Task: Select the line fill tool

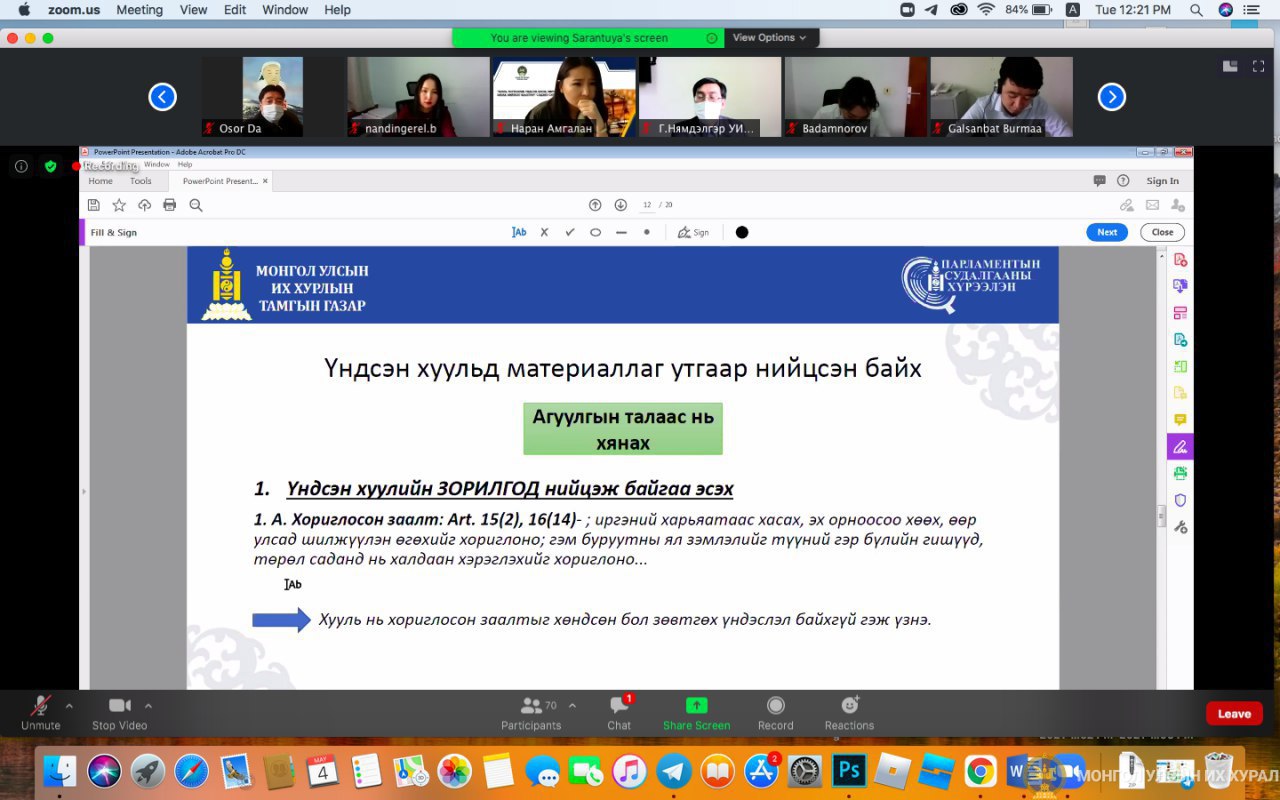Action: (x=621, y=232)
